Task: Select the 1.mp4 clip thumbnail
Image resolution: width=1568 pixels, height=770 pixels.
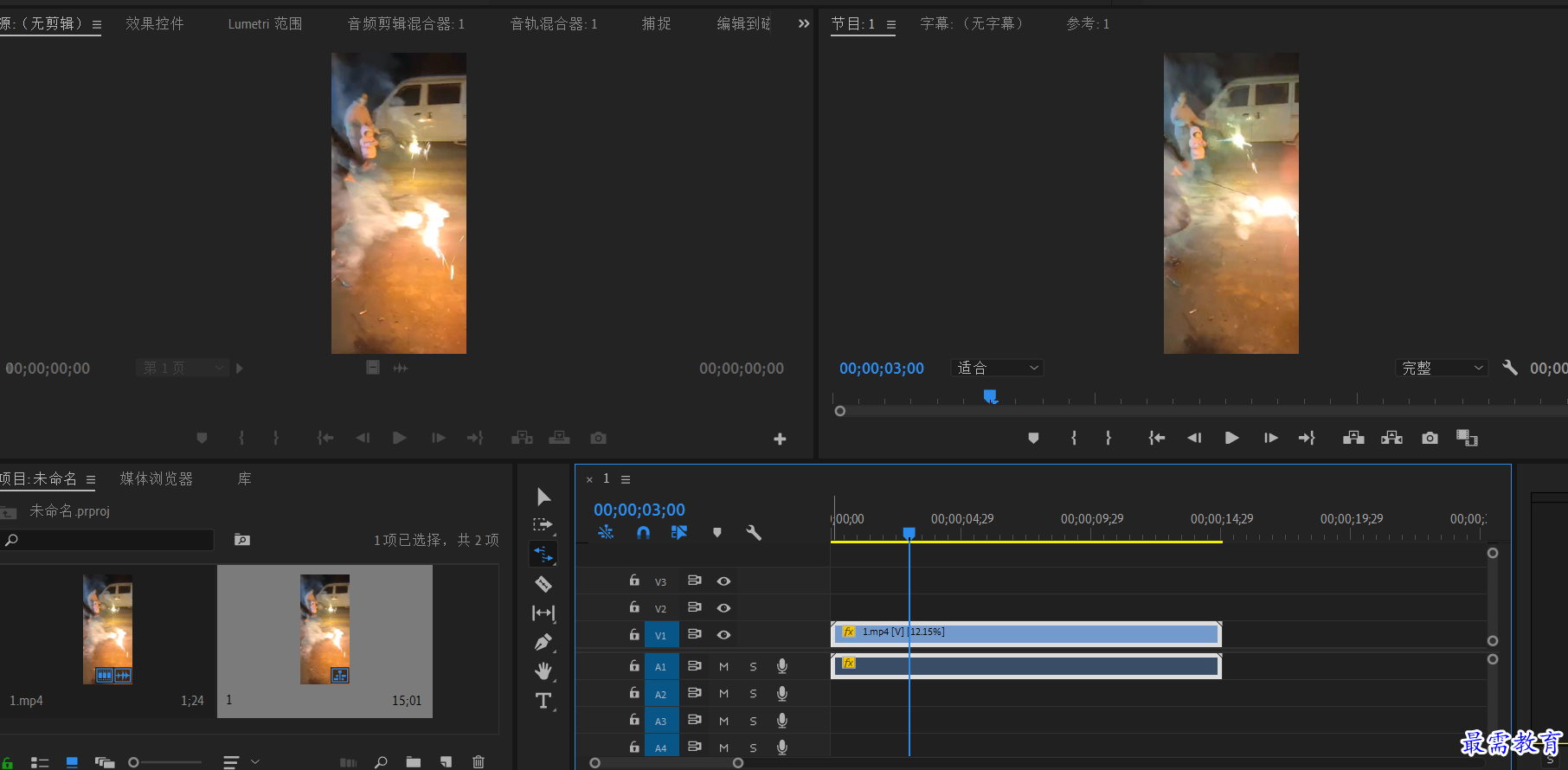Action: (x=107, y=629)
